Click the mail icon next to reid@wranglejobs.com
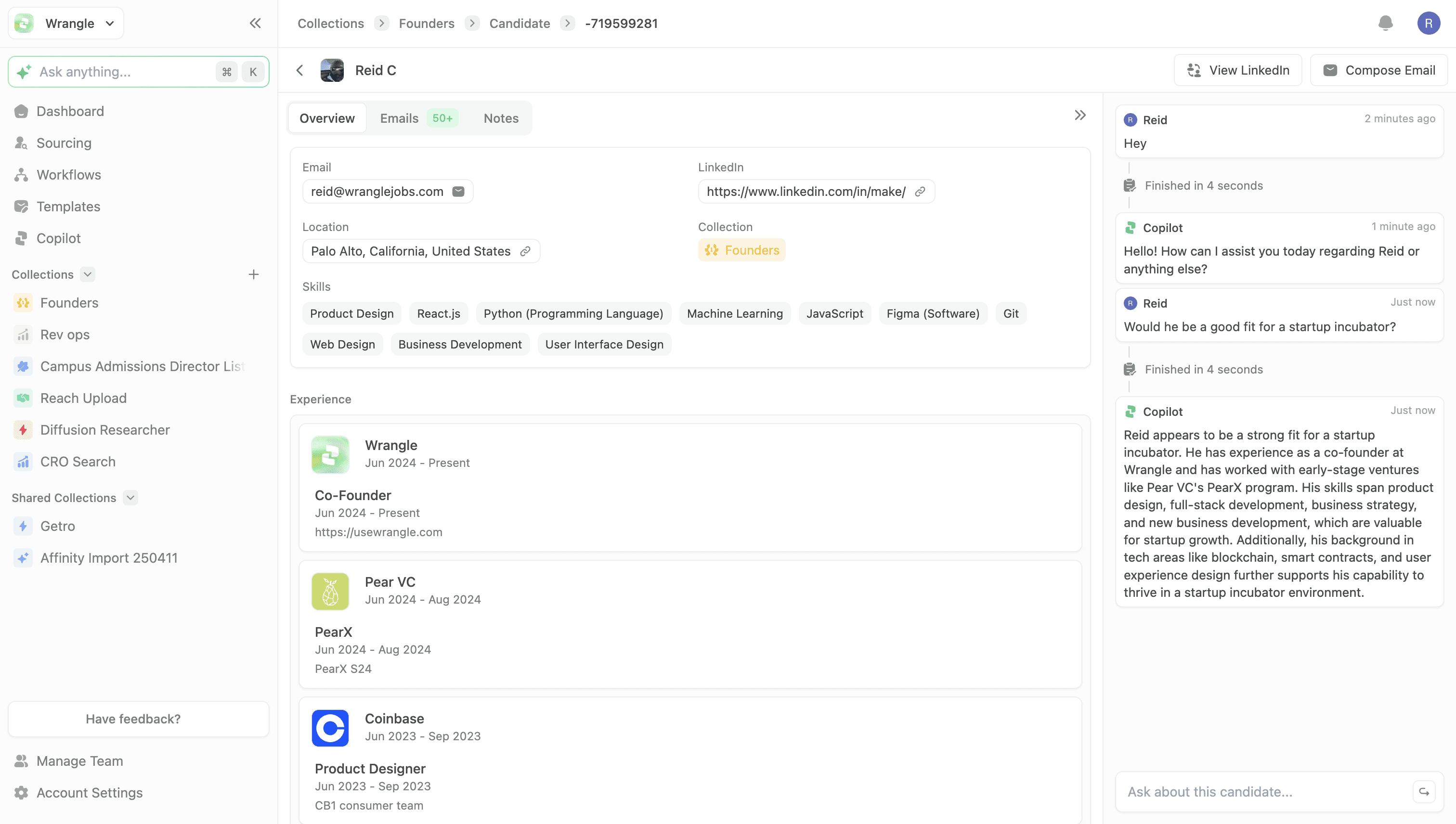 coord(458,191)
